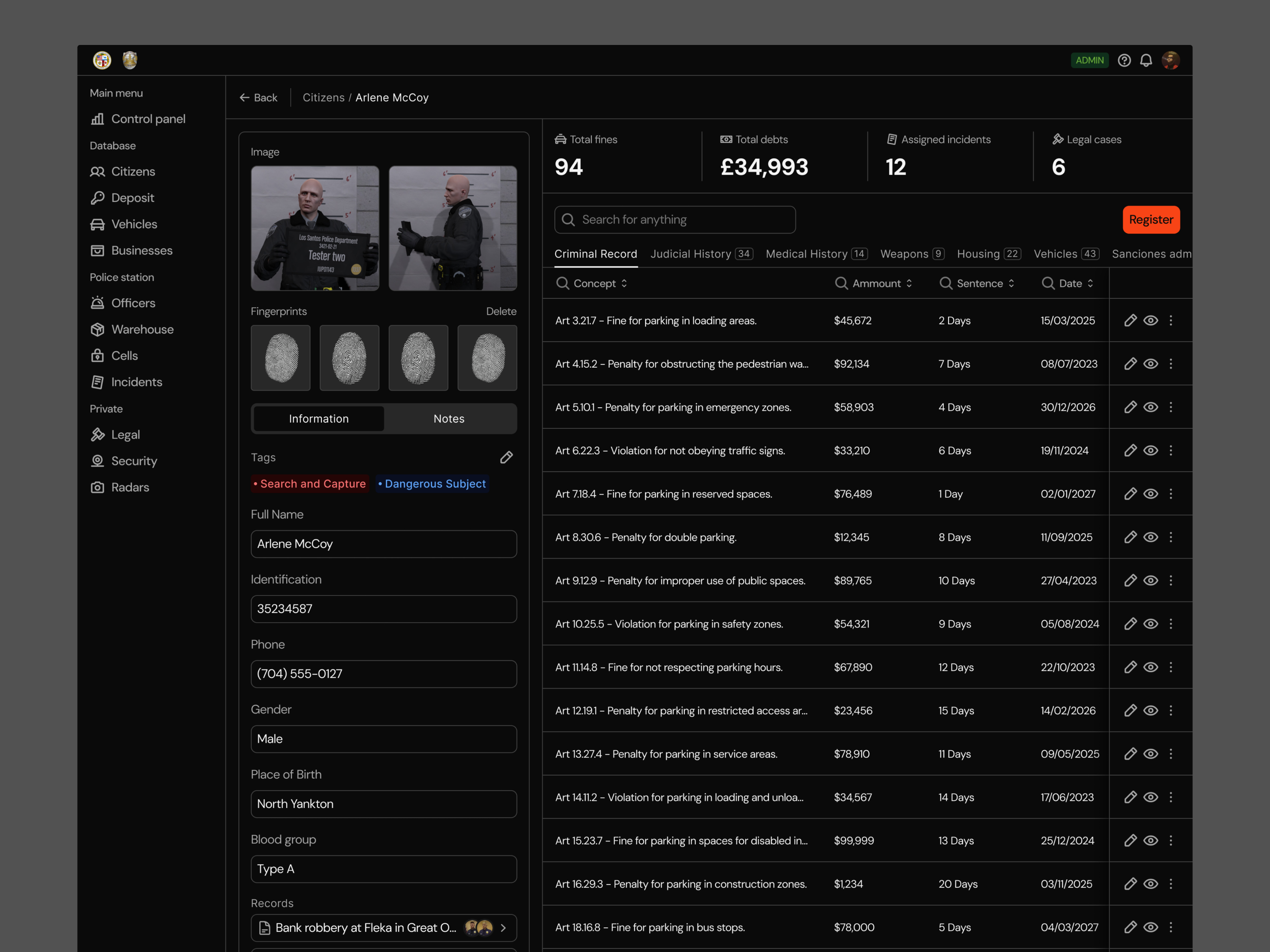Edit the Art 3.21.7 loading areas record
Screen dimensions: 1270x952
(1130, 320)
